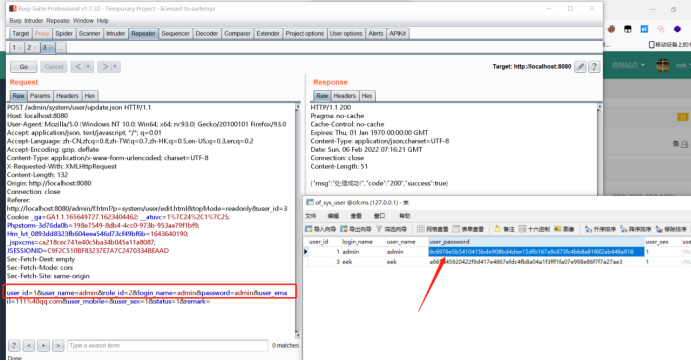Image resolution: width=691 pixels, height=361 pixels.
Task: Remove sorting with 移除排序 icon
Action: [x=671, y=229]
